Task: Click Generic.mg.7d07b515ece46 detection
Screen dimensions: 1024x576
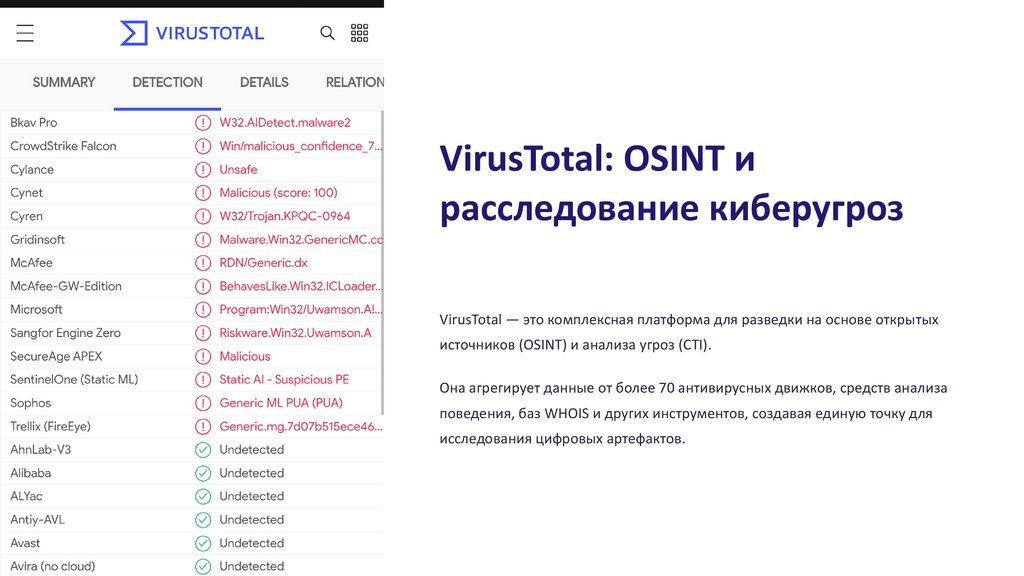Action: [301, 426]
